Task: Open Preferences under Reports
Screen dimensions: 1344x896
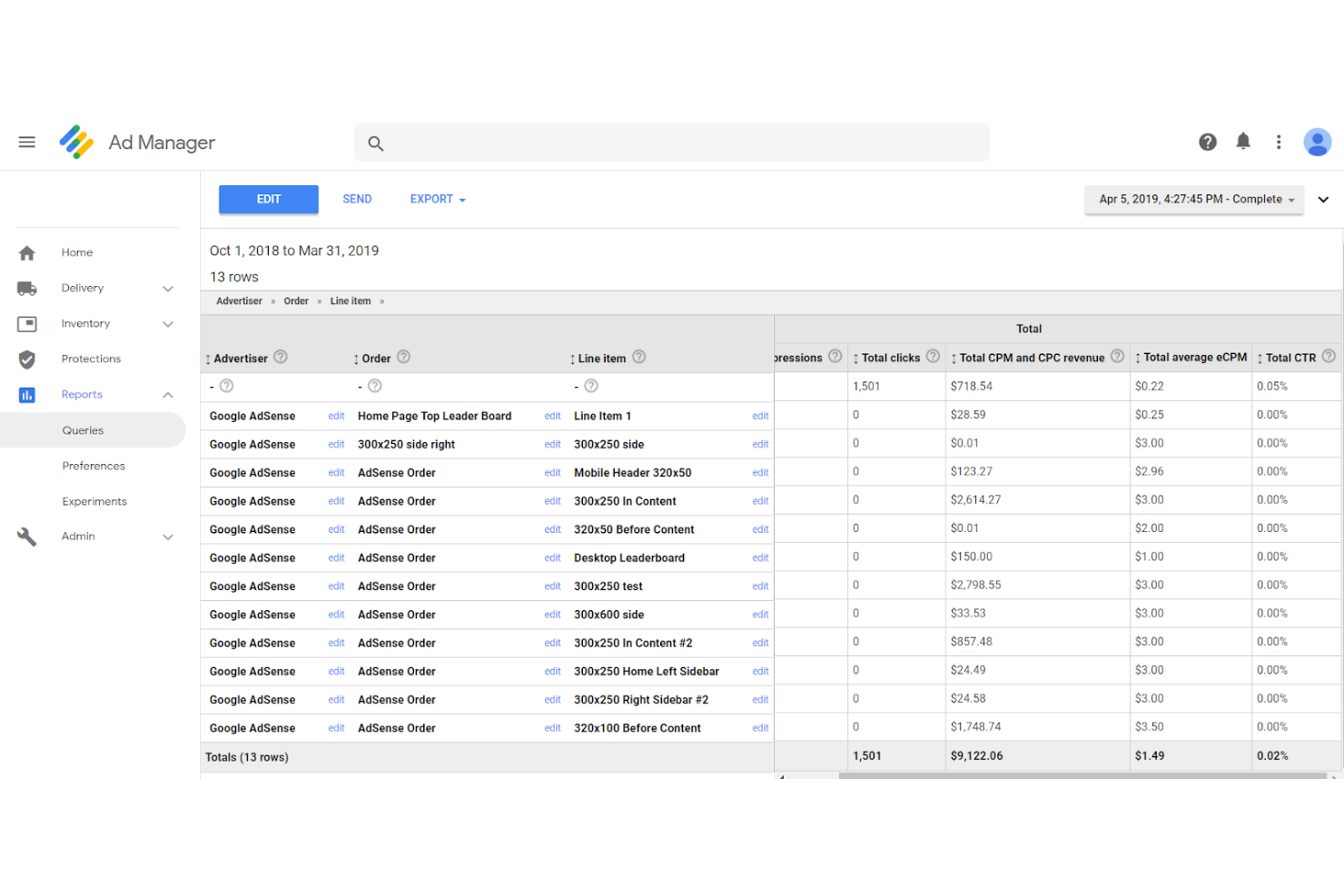Action: click(94, 466)
